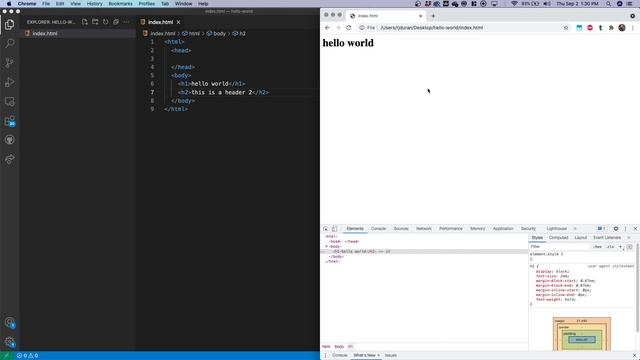The height and width of the screenshot is (360, 640).
Task: Open Chrome three-dot menu
Action: point(633,28)
